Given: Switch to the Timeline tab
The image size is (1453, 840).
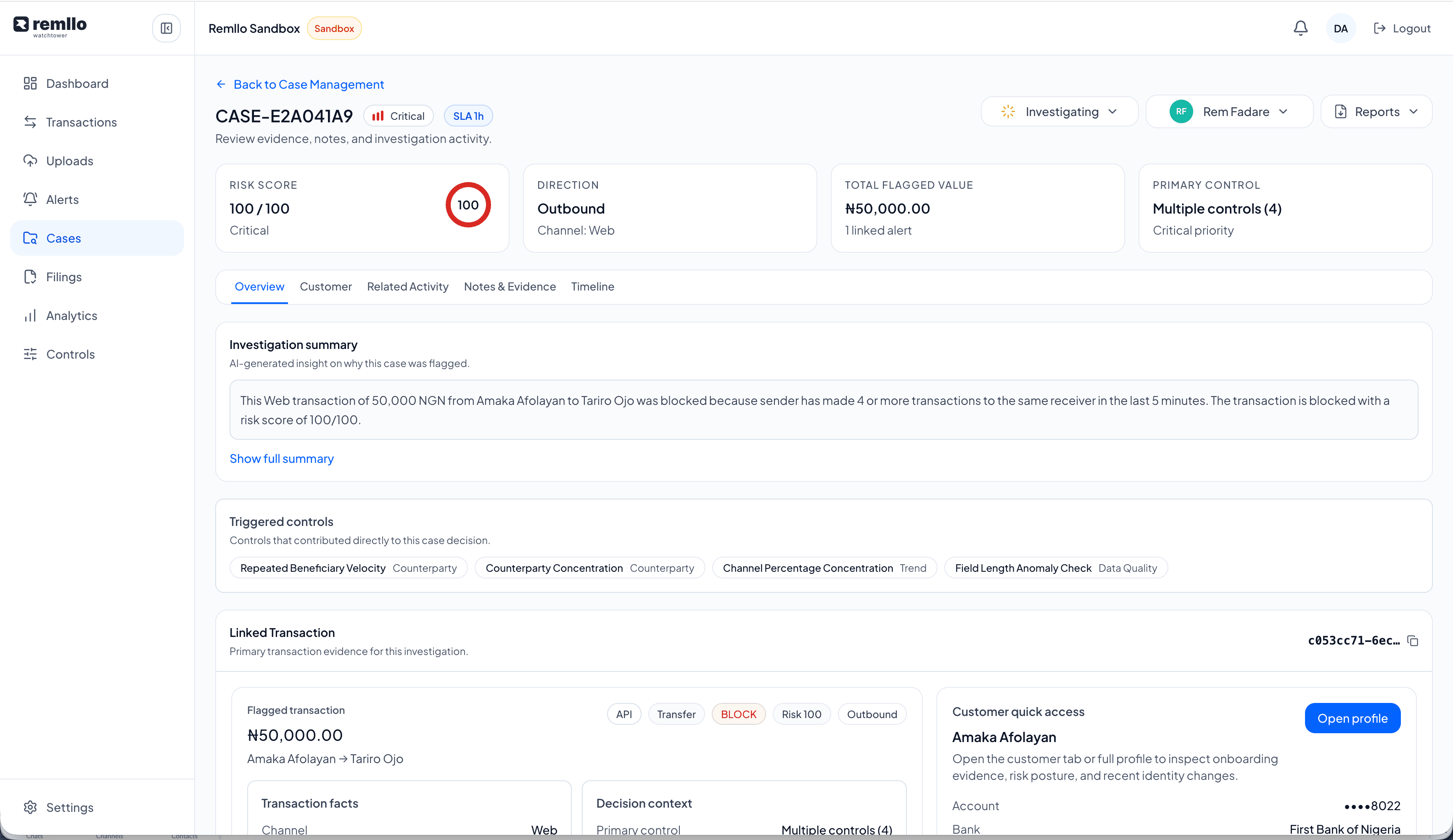Looking at the screenshot, I should 593,287.
